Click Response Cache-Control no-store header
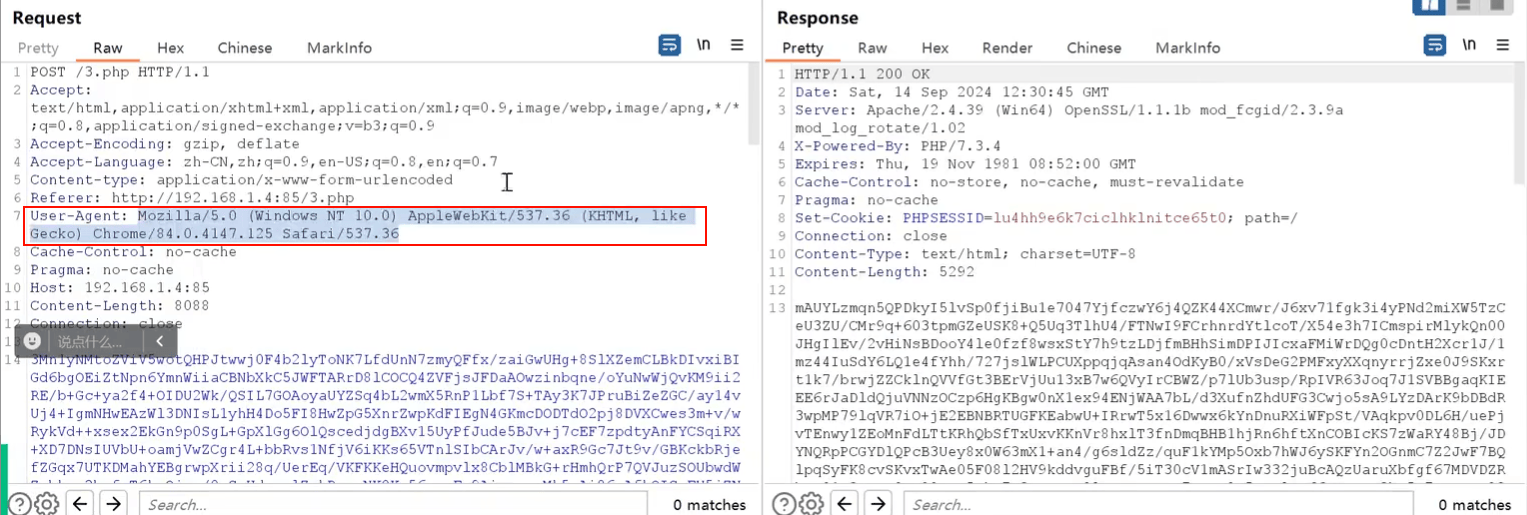 pos(1019,182)
